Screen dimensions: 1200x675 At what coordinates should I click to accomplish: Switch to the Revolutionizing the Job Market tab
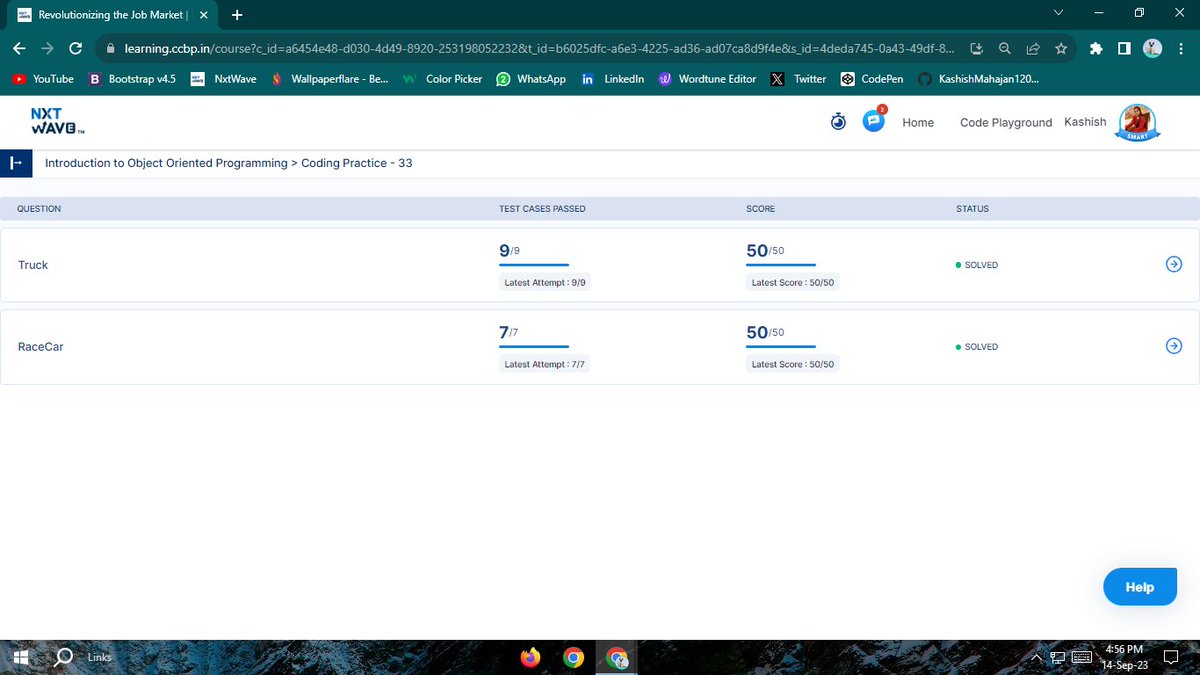pyautogui.click(x=110, y=15)
